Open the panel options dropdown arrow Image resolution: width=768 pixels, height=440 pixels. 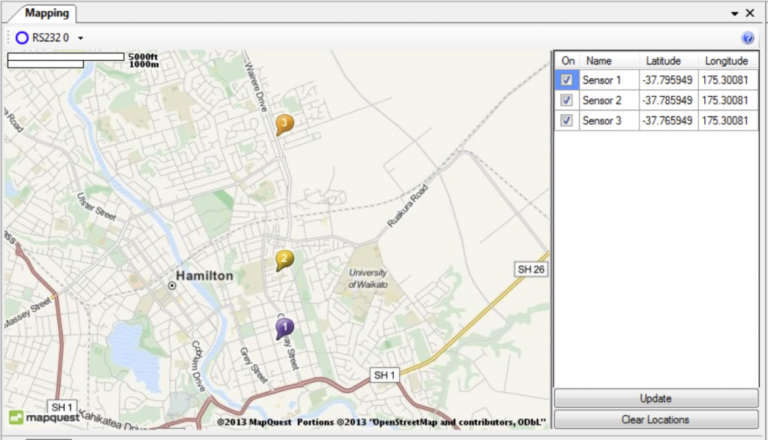click(x=735, y=14)
